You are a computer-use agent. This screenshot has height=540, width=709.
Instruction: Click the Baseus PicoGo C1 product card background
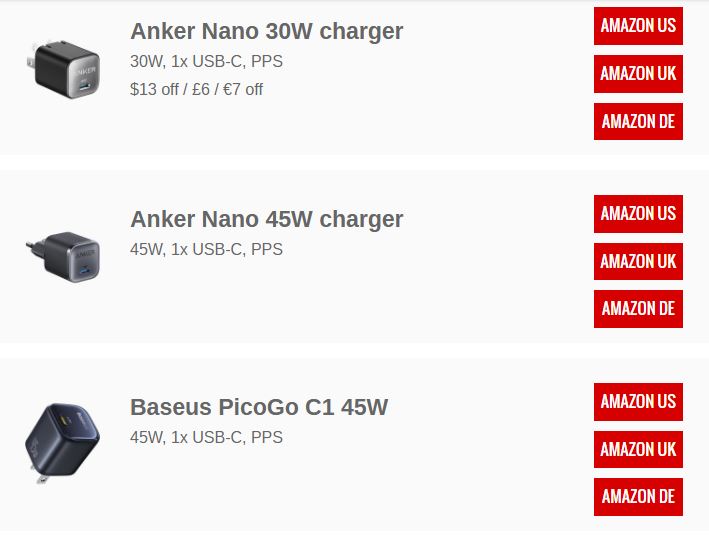pos(450,490)
